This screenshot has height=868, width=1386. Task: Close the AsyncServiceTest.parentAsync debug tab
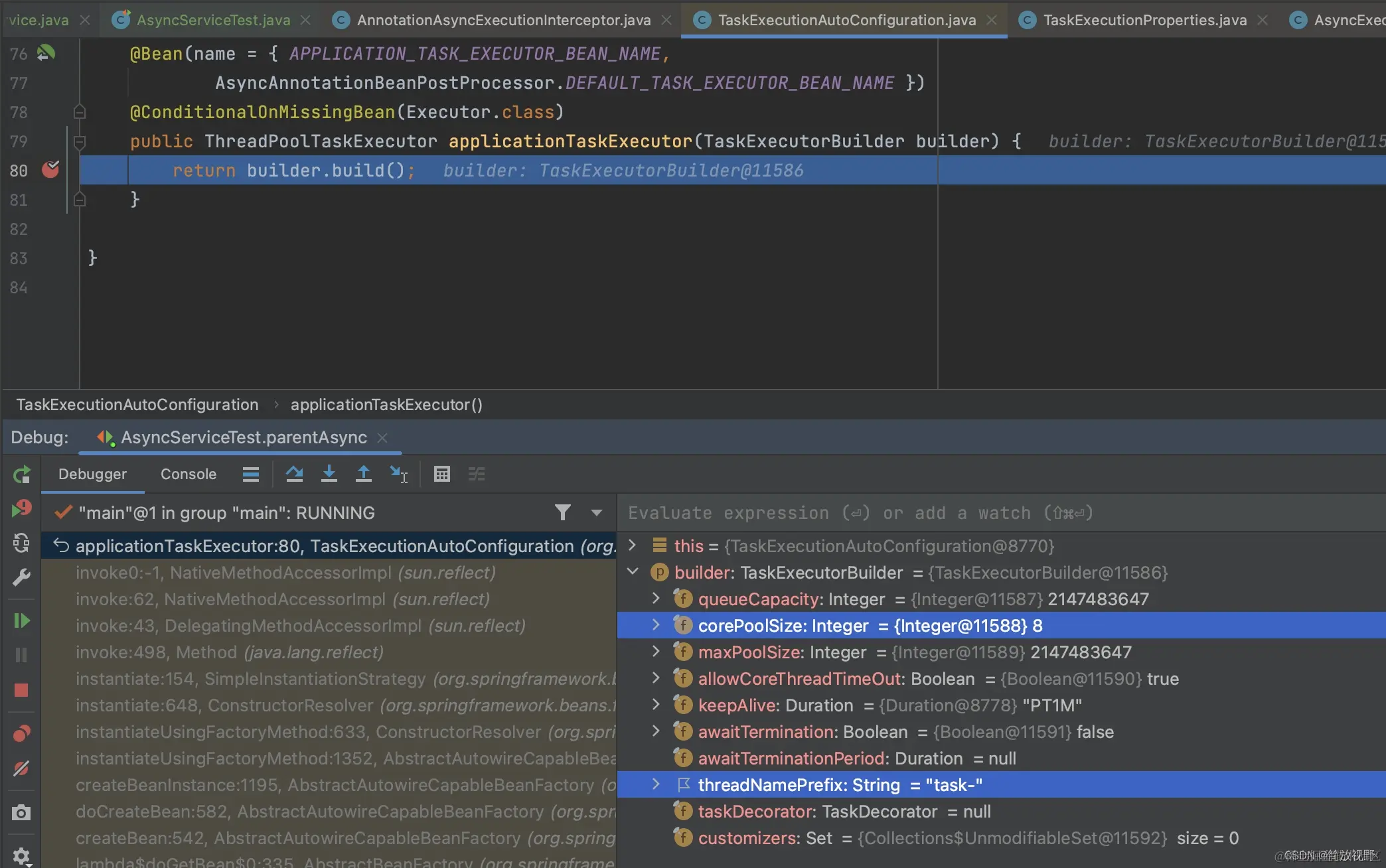(382, 437)
